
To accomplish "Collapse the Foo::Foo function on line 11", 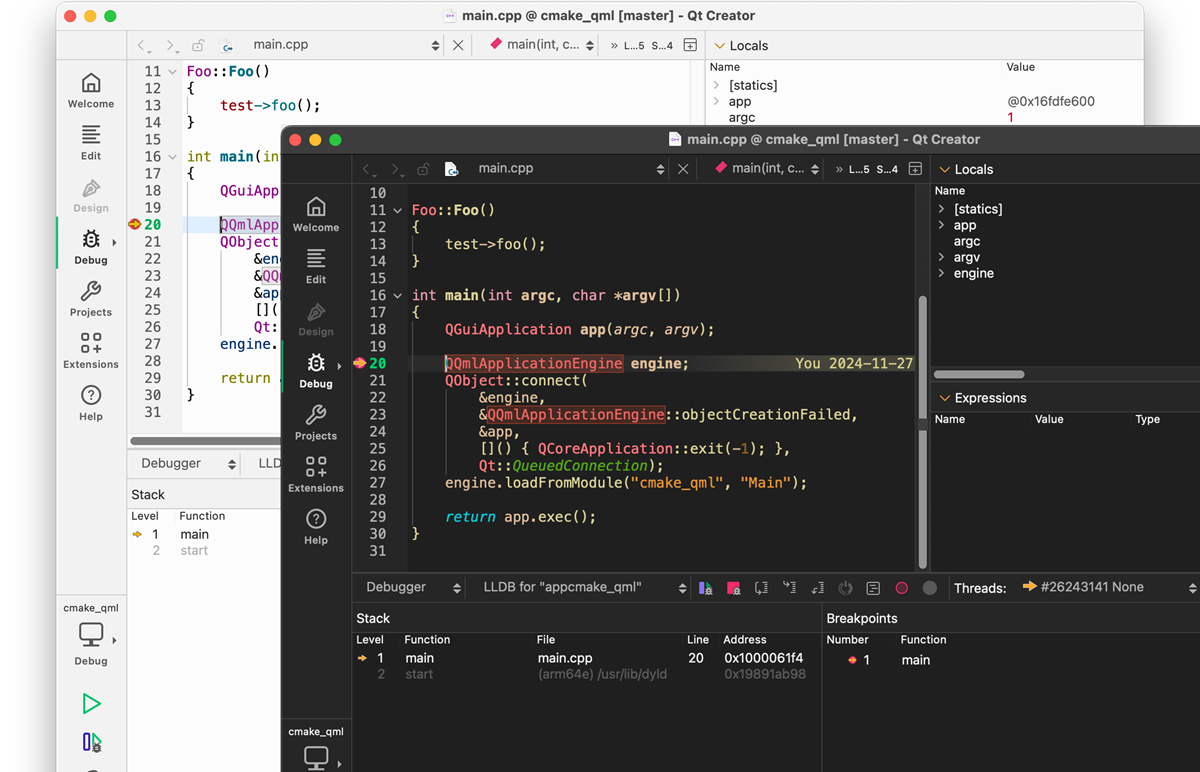I will pyautogui.click(x=396, y=210).
